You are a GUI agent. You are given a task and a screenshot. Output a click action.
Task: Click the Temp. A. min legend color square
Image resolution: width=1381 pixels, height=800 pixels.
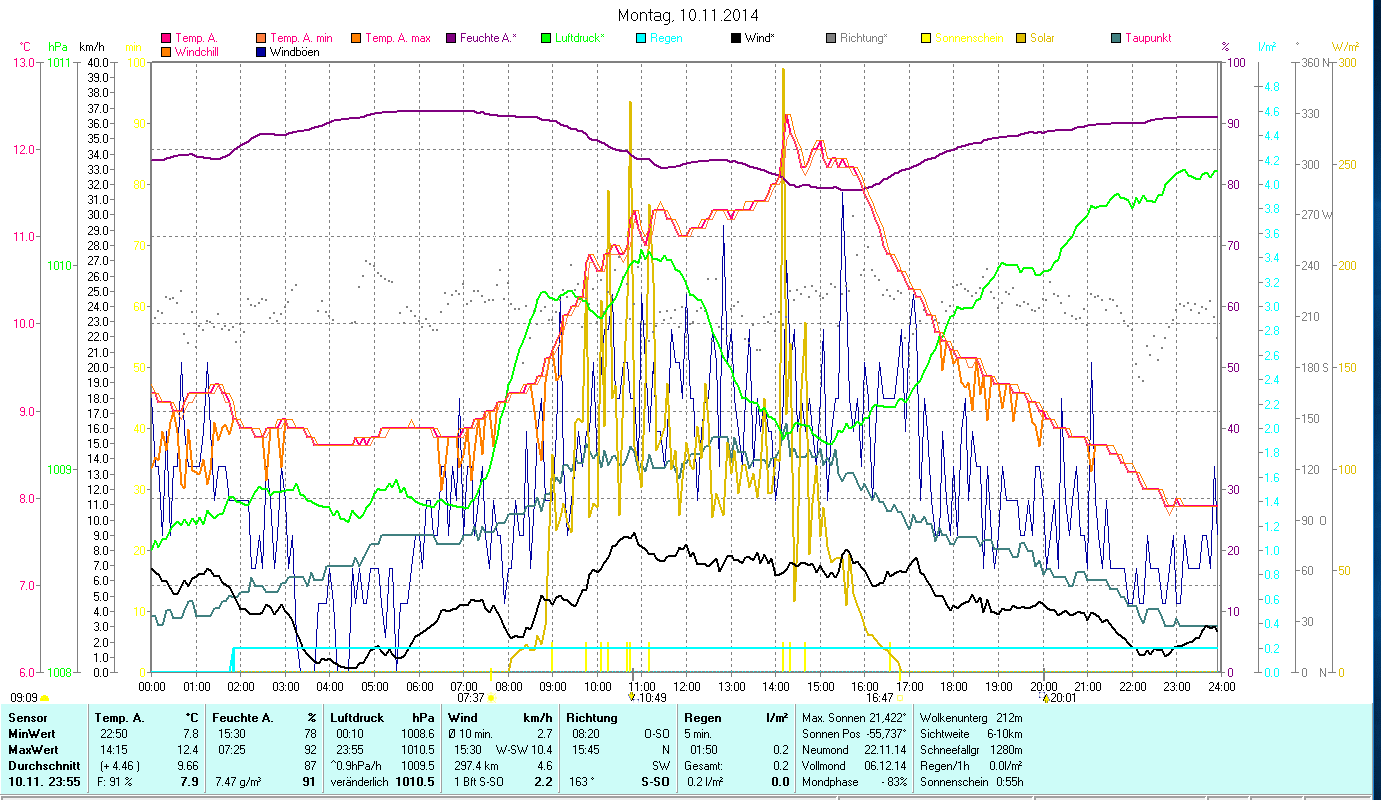pyautogui.click(x=261, y=39)
